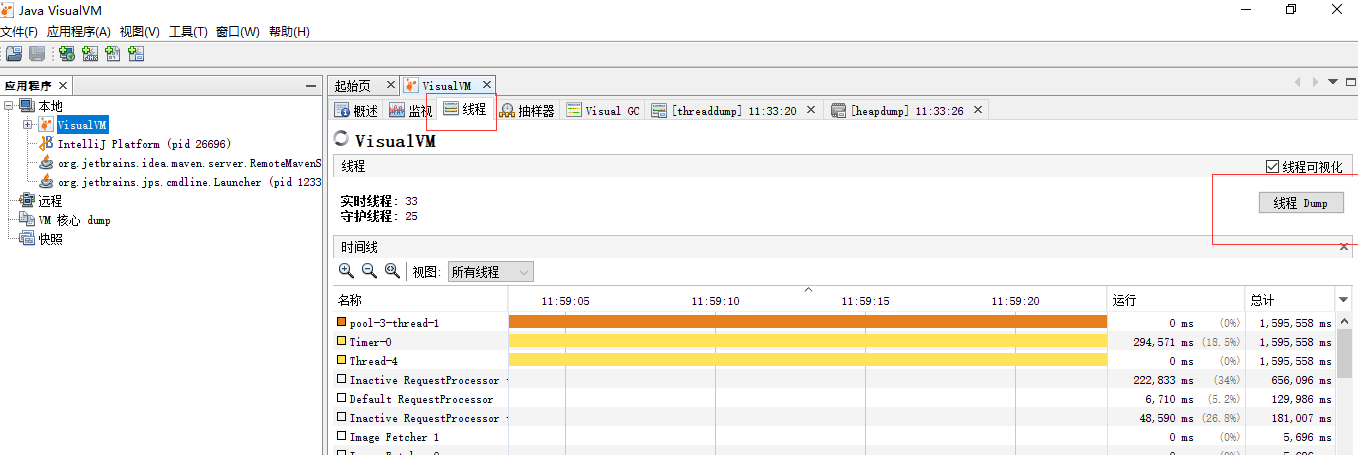Screen dimensions: 1358x455
Task: Zoom out the threads timeline
Action: [369, 271]
